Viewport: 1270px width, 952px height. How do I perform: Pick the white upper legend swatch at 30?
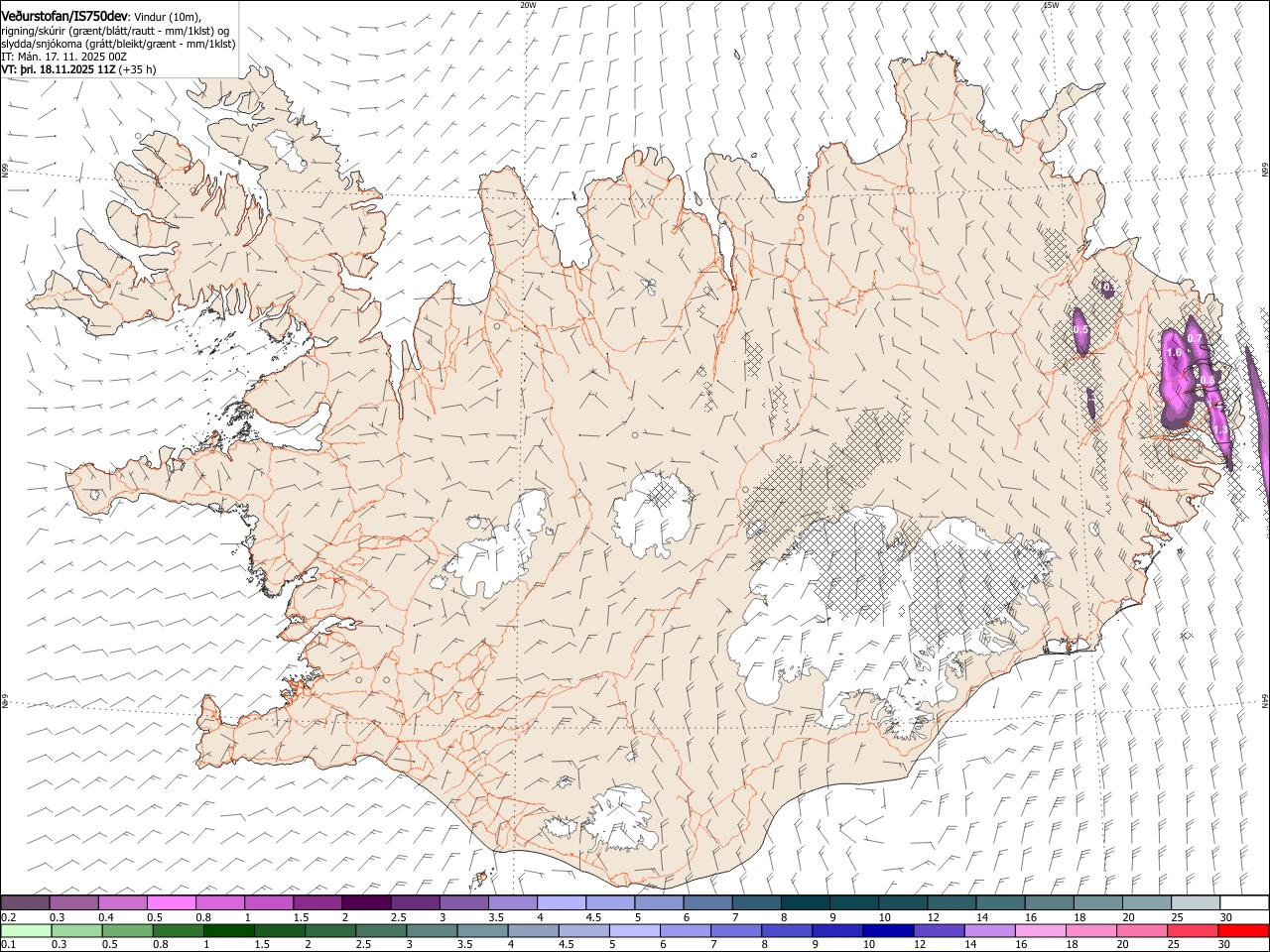pyautogui.click(x=1244, y=903)
